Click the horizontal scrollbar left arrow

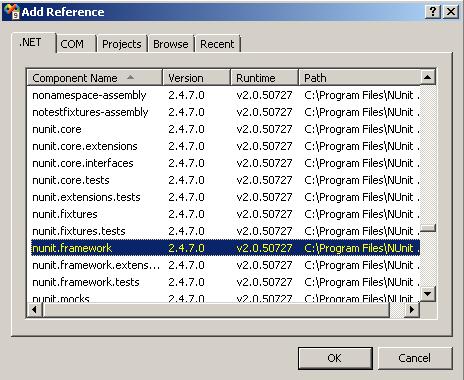click(35, 310)
